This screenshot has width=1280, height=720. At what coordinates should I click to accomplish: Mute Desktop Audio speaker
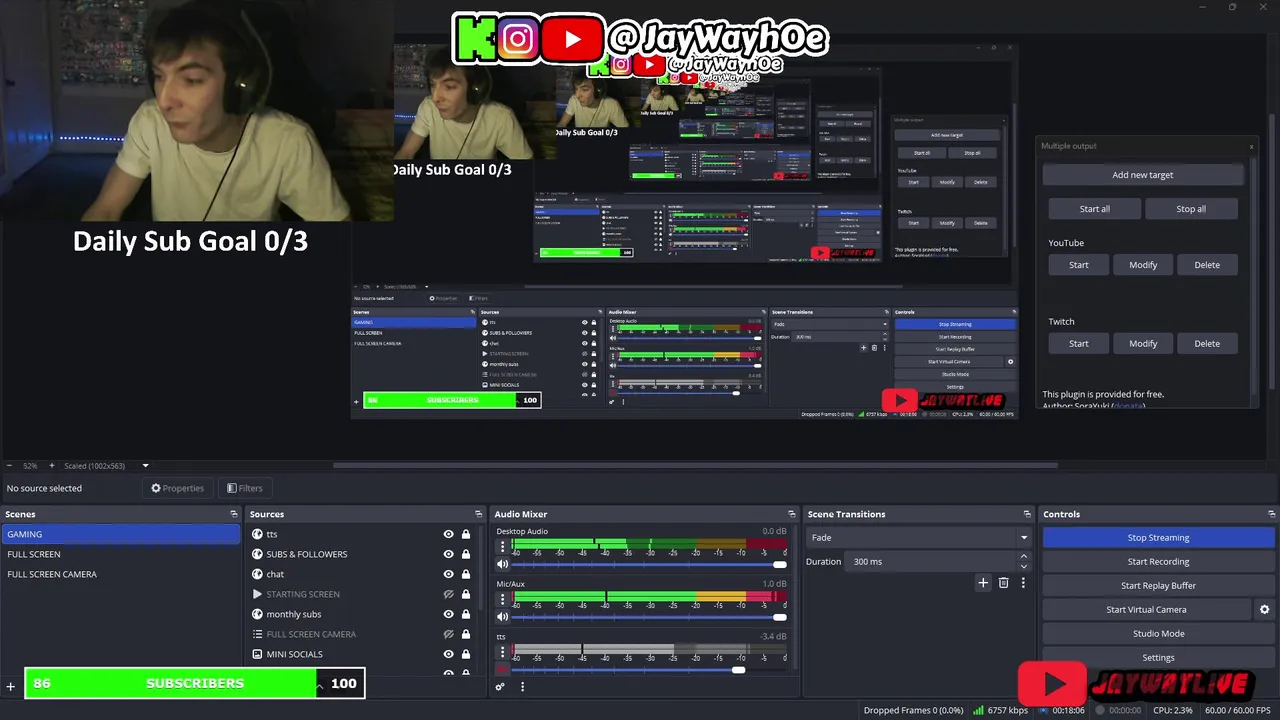tap(503, 565)
